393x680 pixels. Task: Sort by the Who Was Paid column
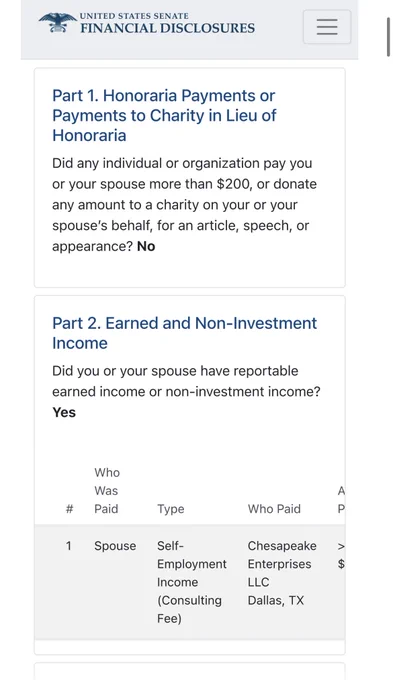(x=107, y=490)
